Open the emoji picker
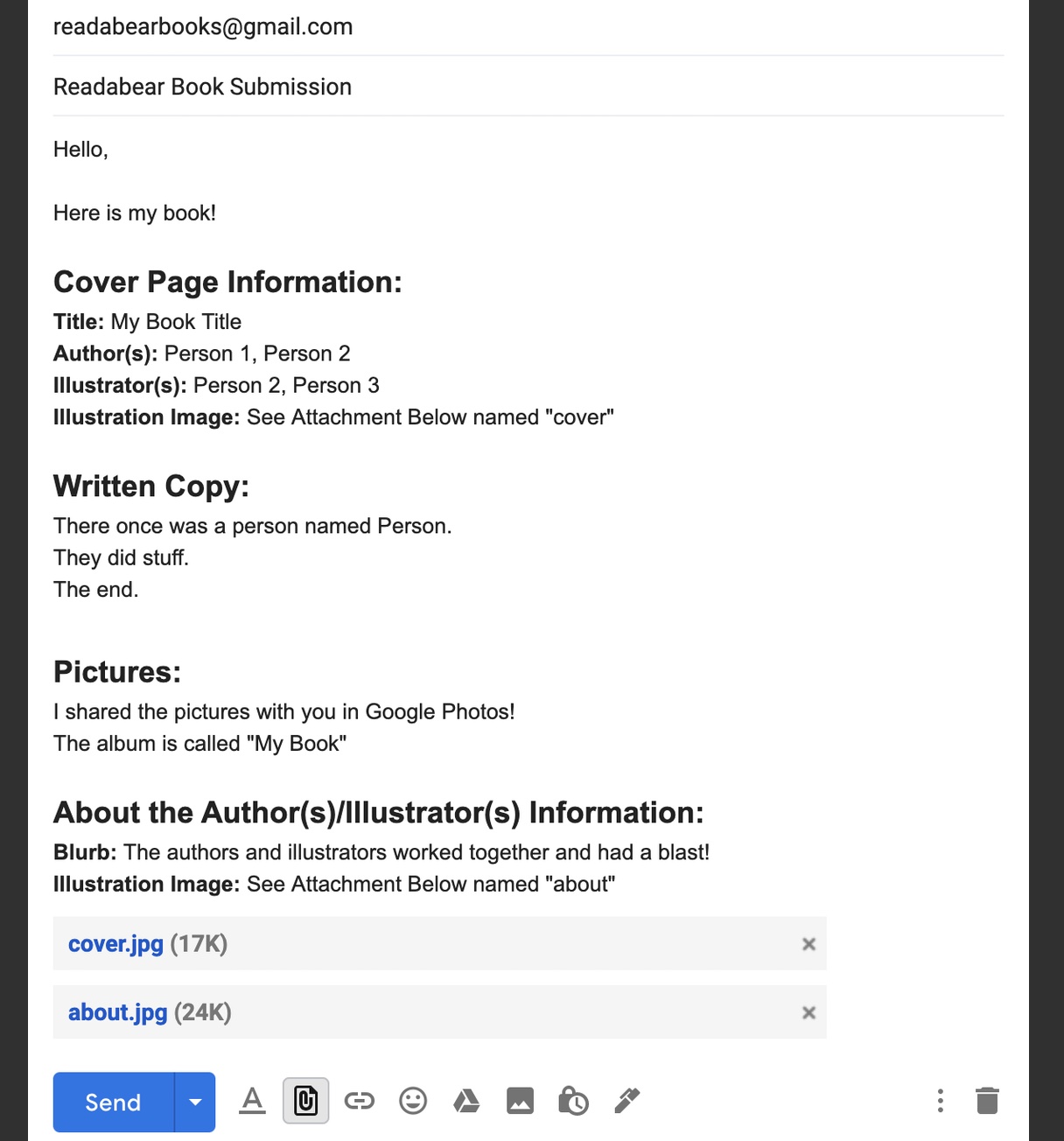Image resolution: width=1064 pixels, height=1141 pixels. pyautogui.click(x=413, y=1101)
